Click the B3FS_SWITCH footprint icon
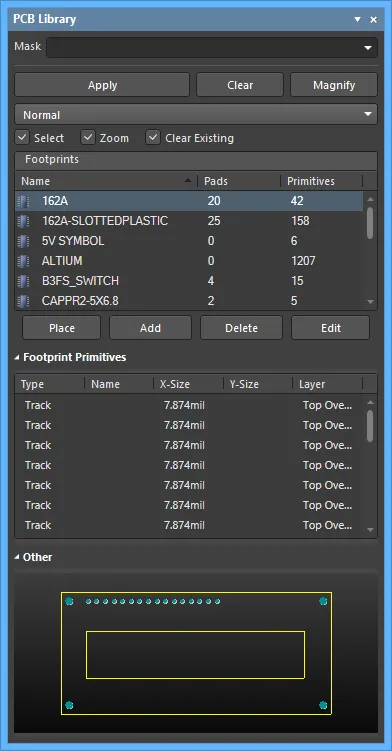The image size is (392, 751). (23, 281)
